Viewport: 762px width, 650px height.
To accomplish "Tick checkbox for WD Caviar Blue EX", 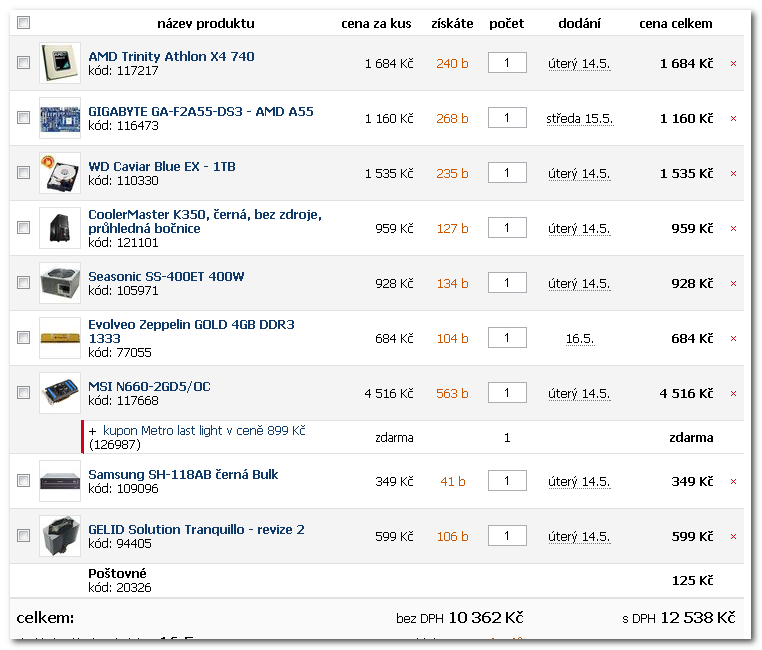I will 23,172.
